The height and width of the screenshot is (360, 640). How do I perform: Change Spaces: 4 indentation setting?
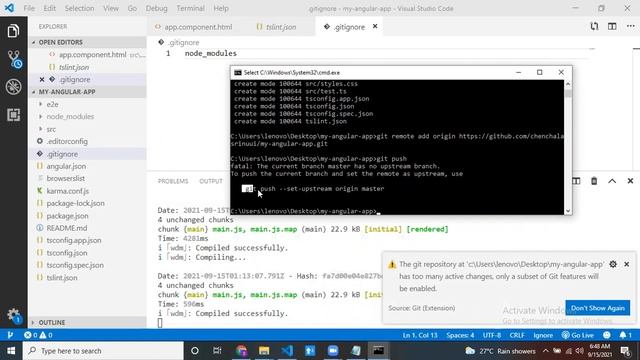click(460, 335)
